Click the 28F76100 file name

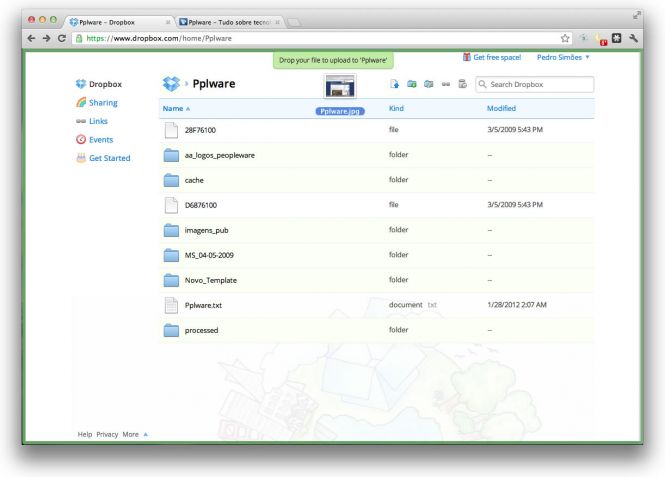[x=200, y=130]
